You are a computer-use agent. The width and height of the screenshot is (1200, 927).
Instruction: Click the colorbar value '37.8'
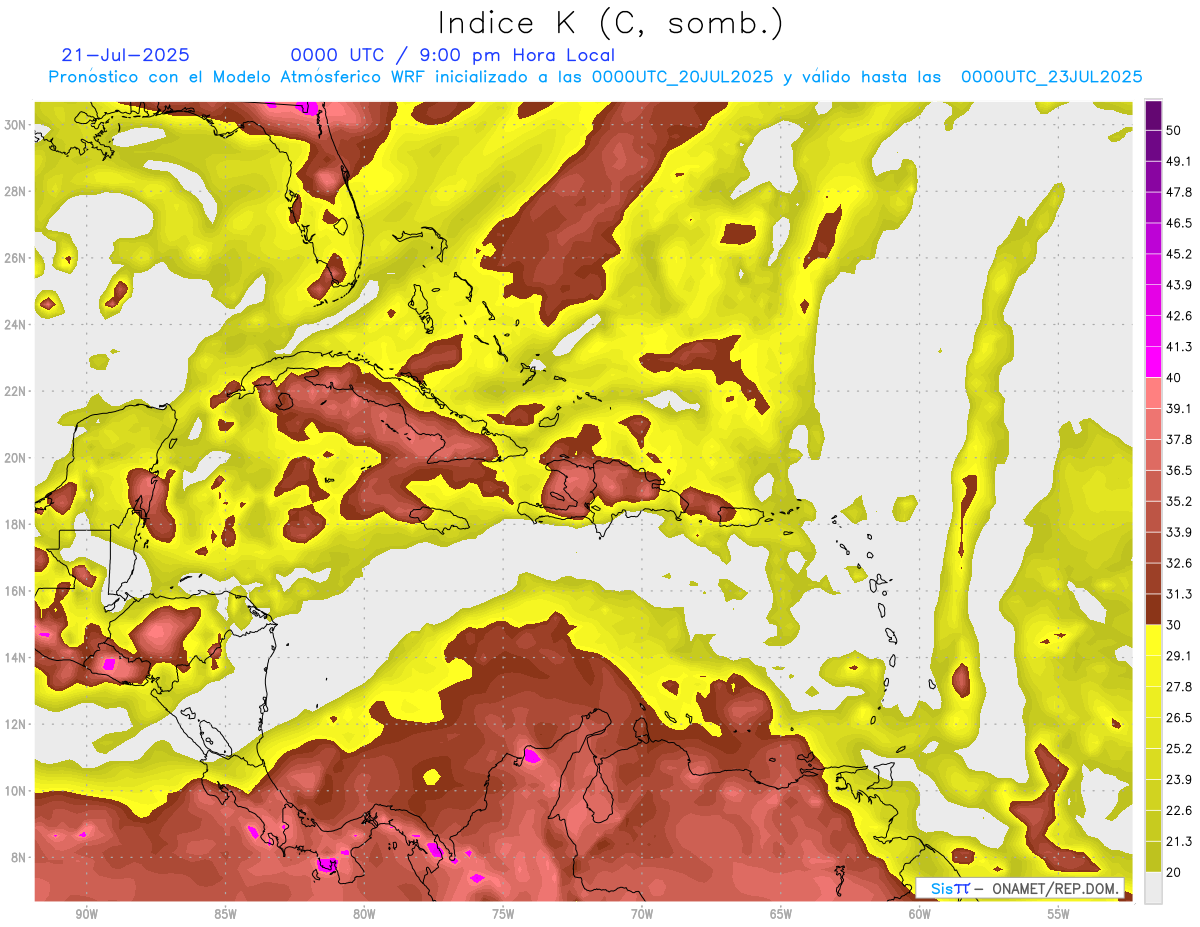1180,439
